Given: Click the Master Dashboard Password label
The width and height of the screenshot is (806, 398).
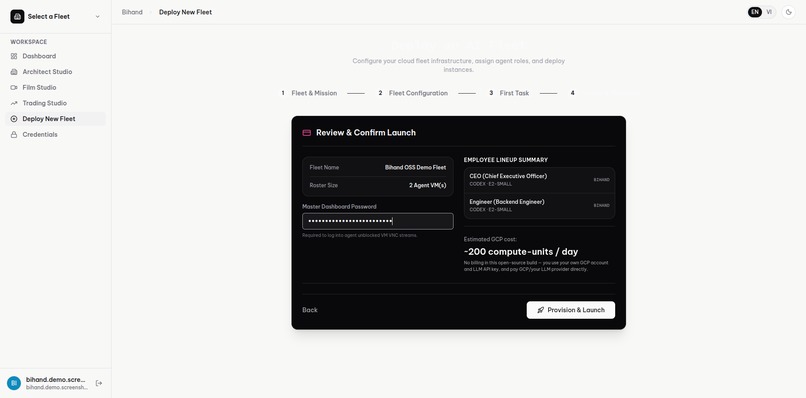Looking at the screenshot, I should 339,207.
